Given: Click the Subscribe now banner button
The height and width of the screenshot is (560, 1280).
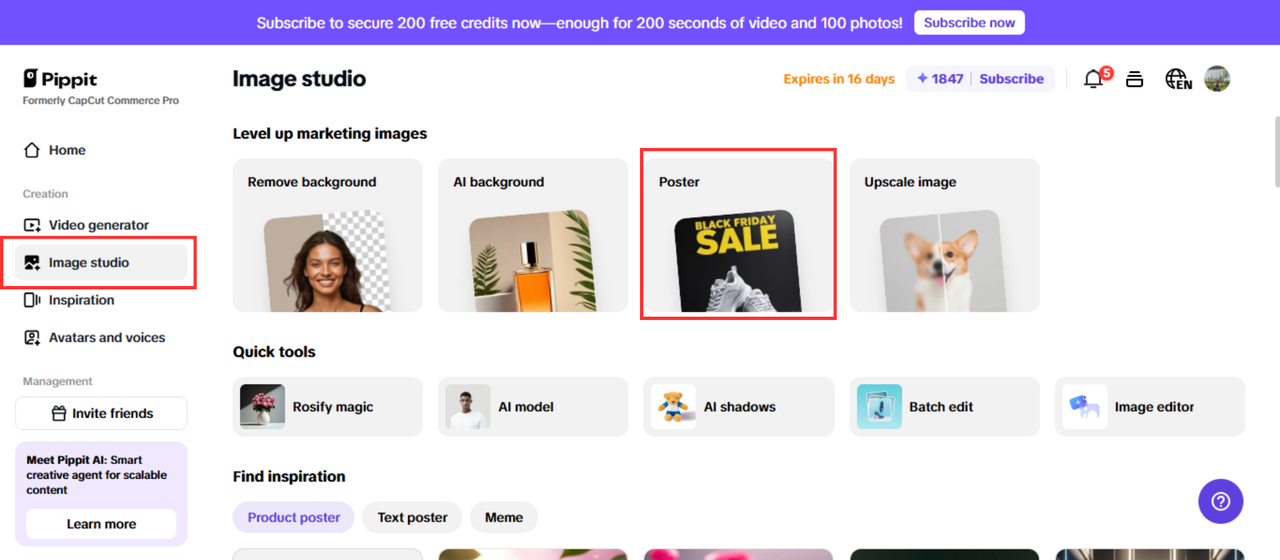Looking at the screenshot, I should point(969,22).
